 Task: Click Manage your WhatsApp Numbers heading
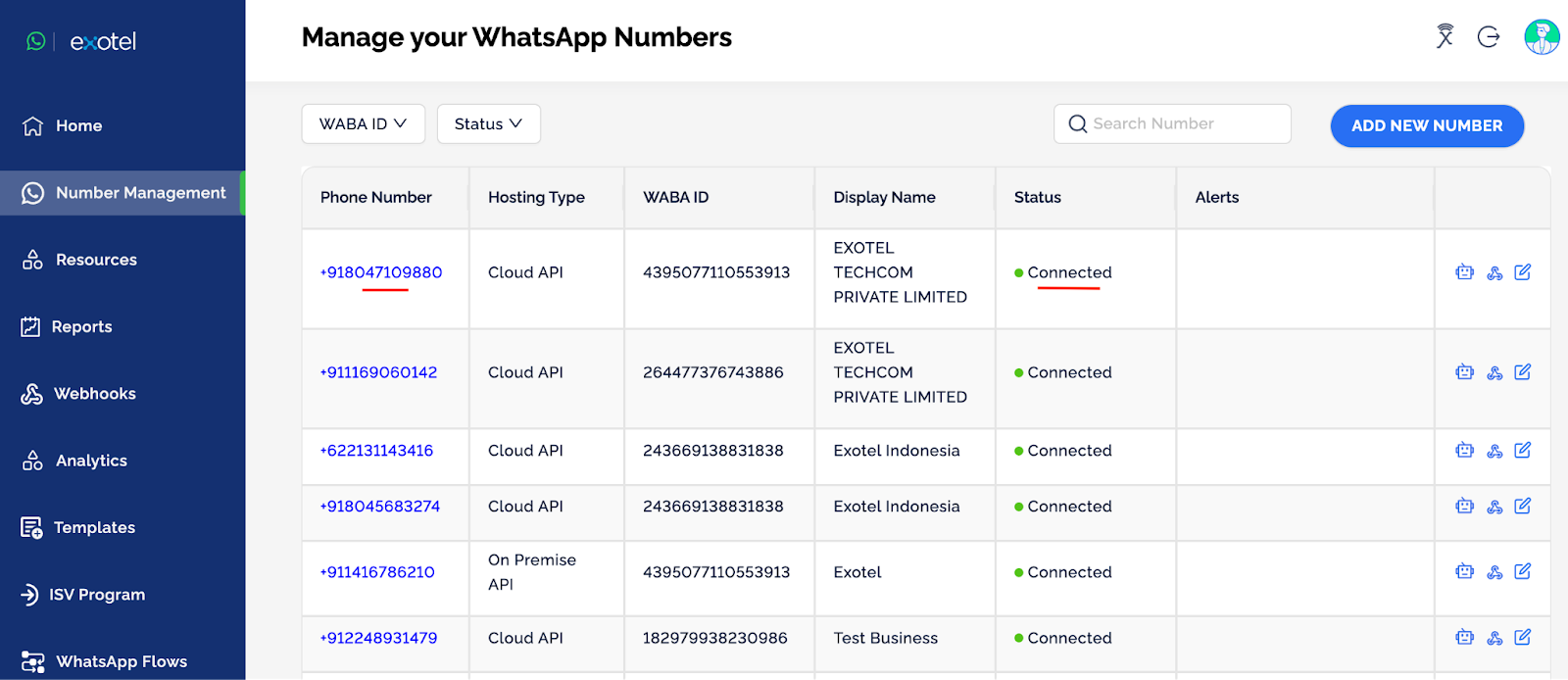click(x=516, y=37)
